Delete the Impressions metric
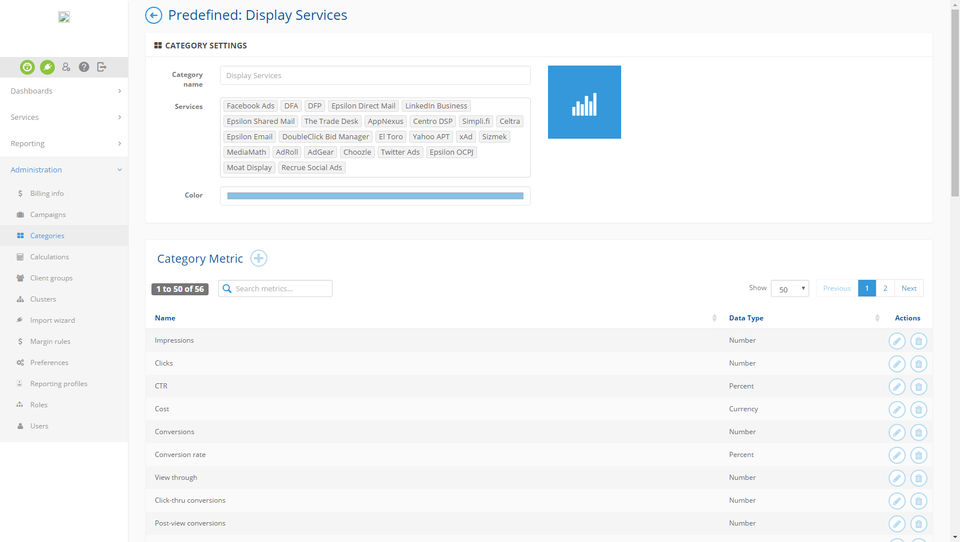Viewport: 960px width, 542px height. [x=918, y=341]
